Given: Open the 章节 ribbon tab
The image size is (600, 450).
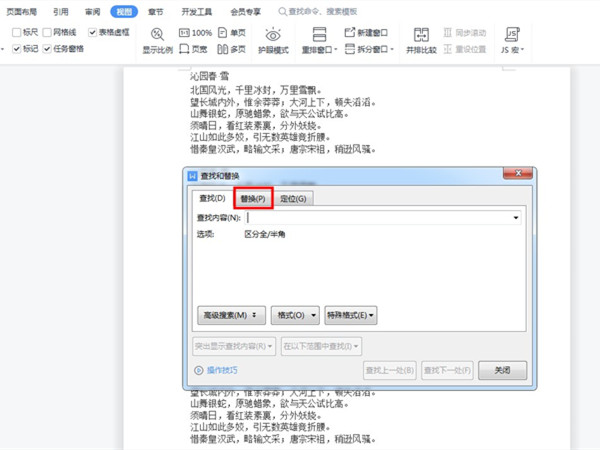Looking at the screenshot, I should [155, 12].
